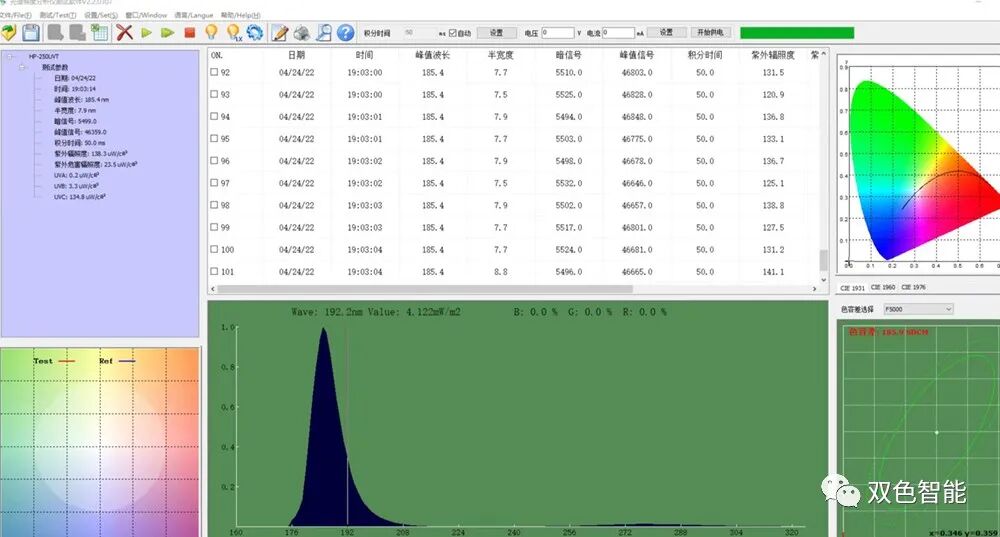Click table scroll-up arrow
The image size is (1000, 537).
click(823, 55)
